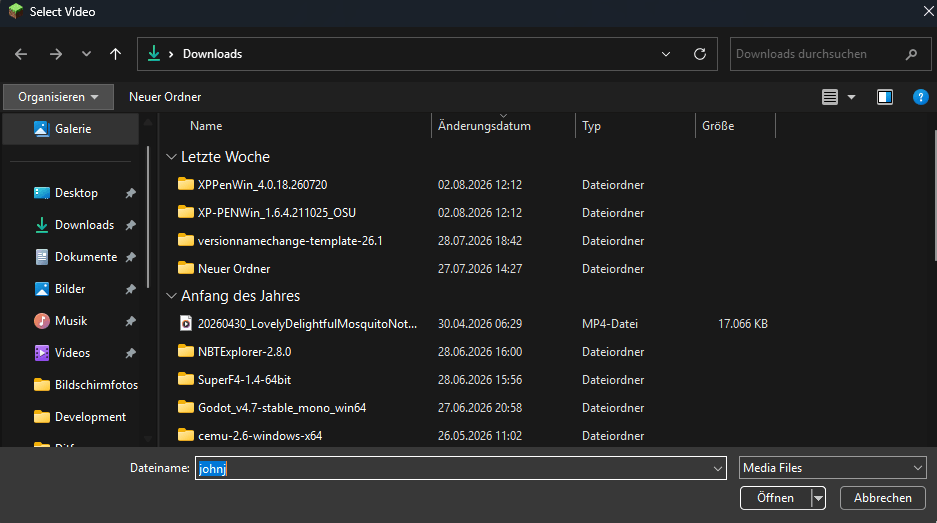
Task: Click the navigation pane scrollbar
Action: coord(148,218)
